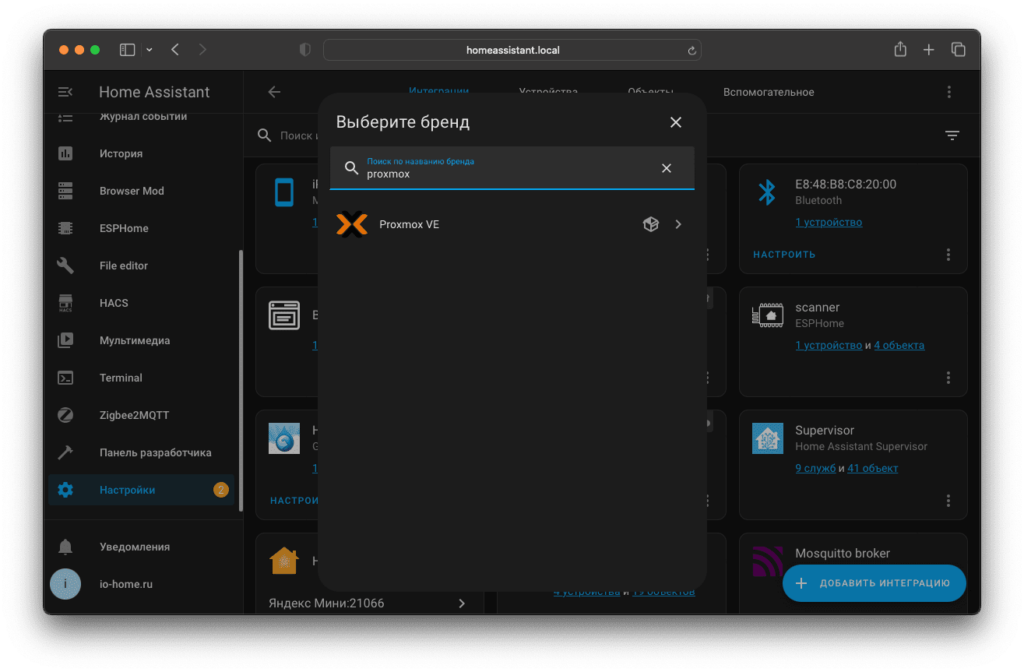Open the Safari privacy shield report

pos(305,50)
